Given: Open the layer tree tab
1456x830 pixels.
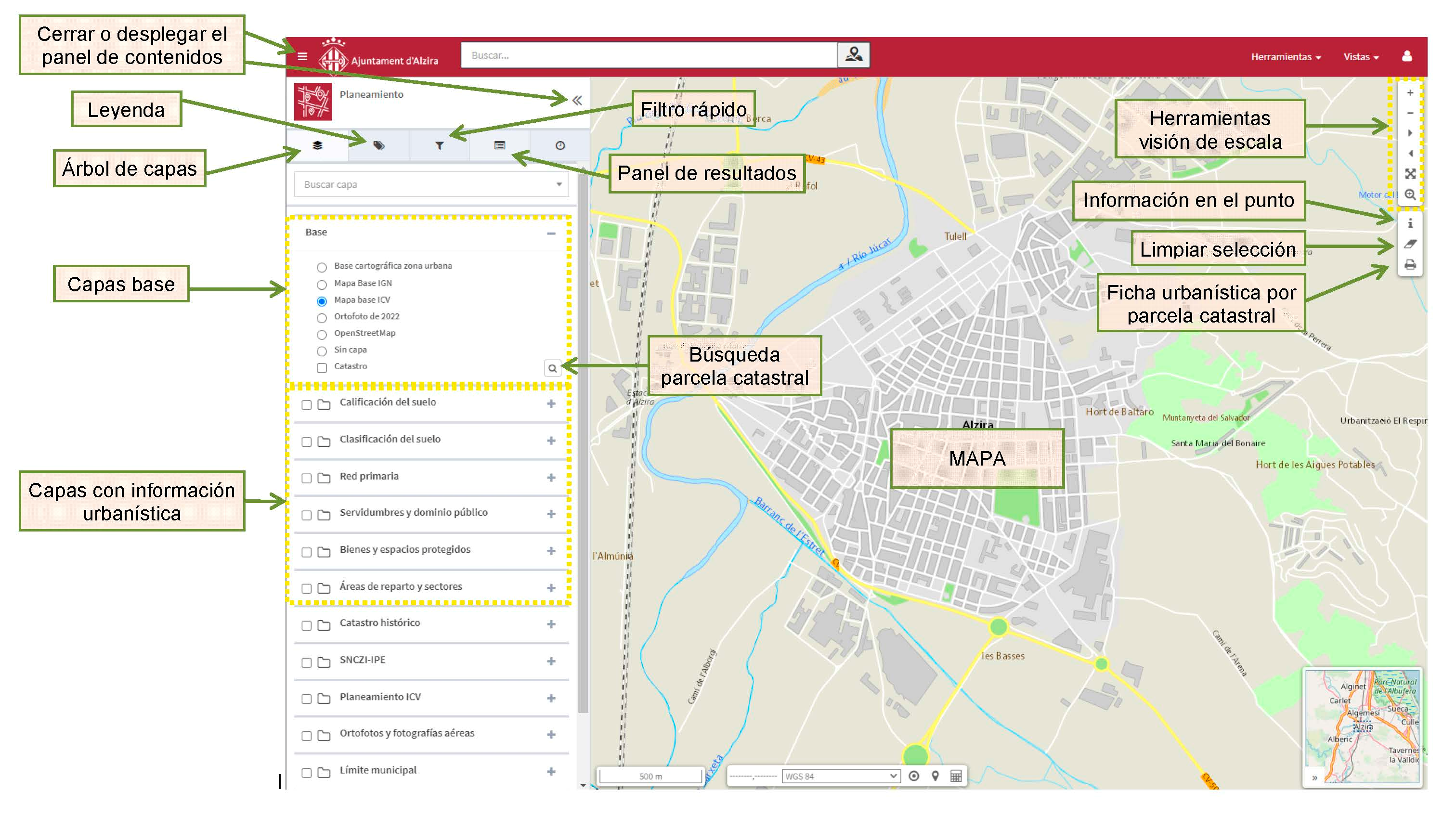Looking at the screenshot, I should pyautogui.click(x=318, y=145).
